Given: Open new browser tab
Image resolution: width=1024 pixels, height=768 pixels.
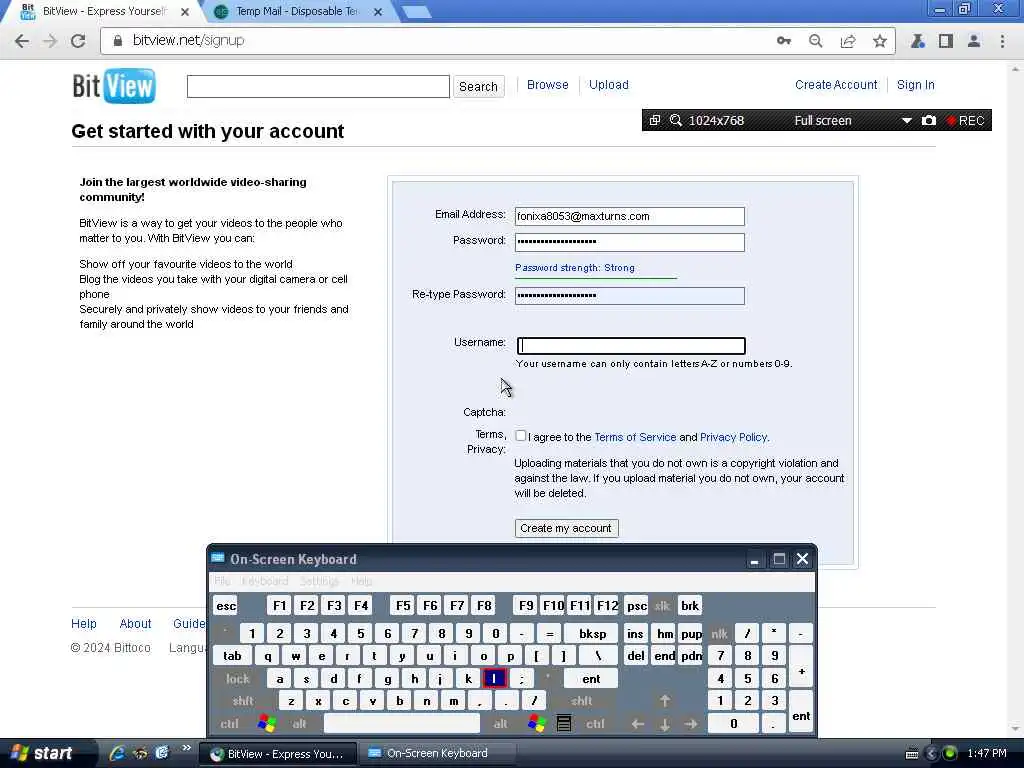Looking at the screenshot, I should click(x=415, y=12).
